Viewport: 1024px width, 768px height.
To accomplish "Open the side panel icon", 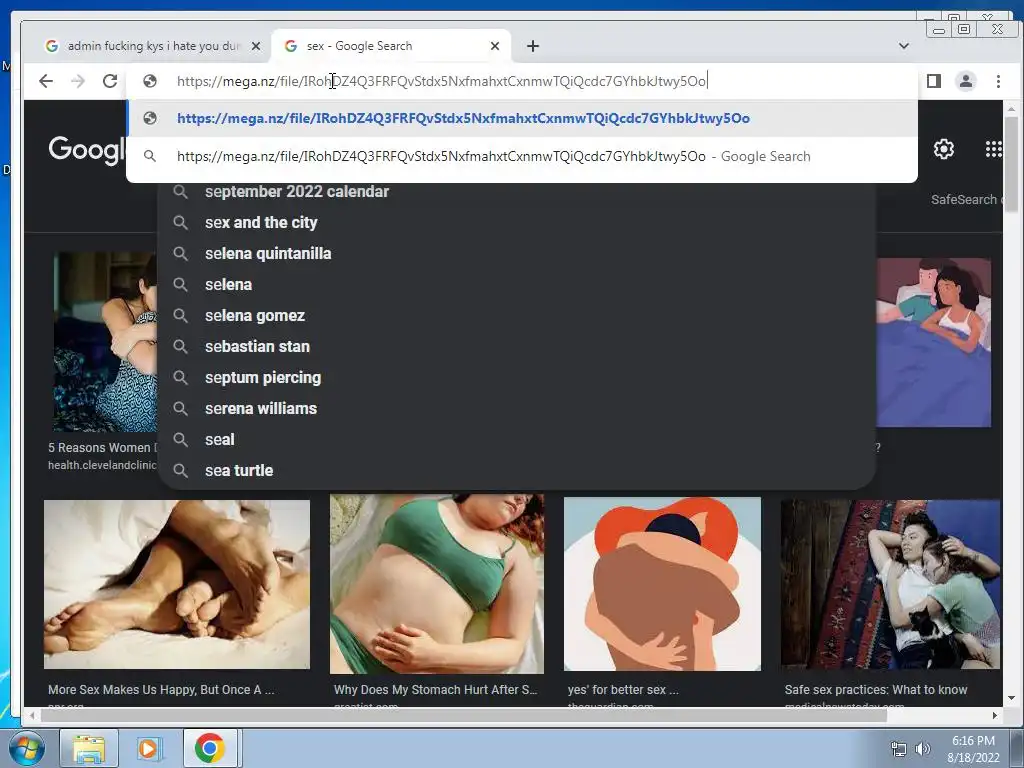I will [934, 81].
